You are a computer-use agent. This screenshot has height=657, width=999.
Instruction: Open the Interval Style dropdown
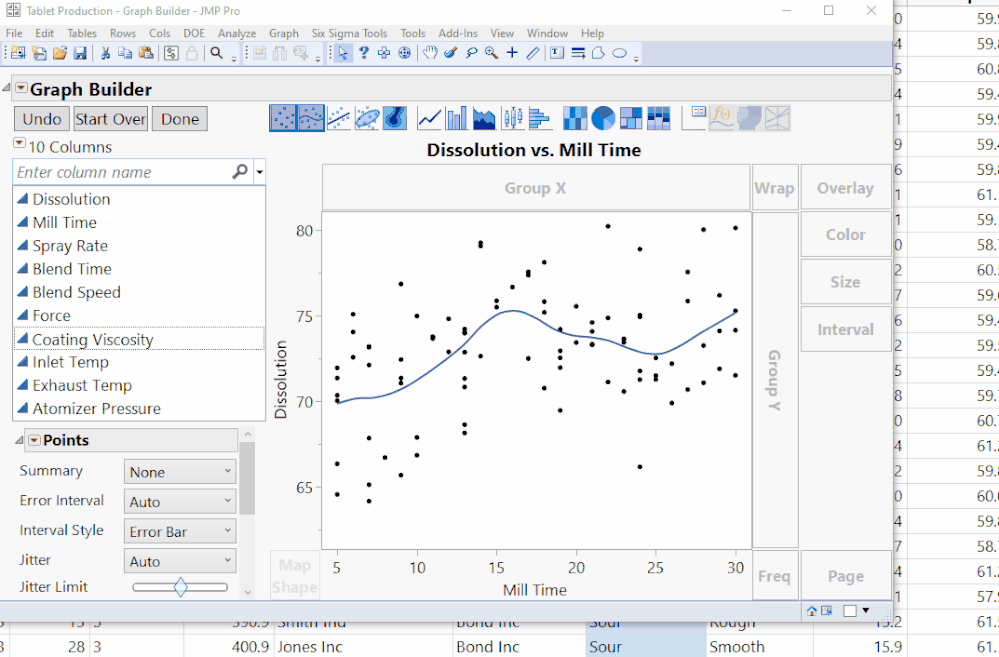coord(180,531)
